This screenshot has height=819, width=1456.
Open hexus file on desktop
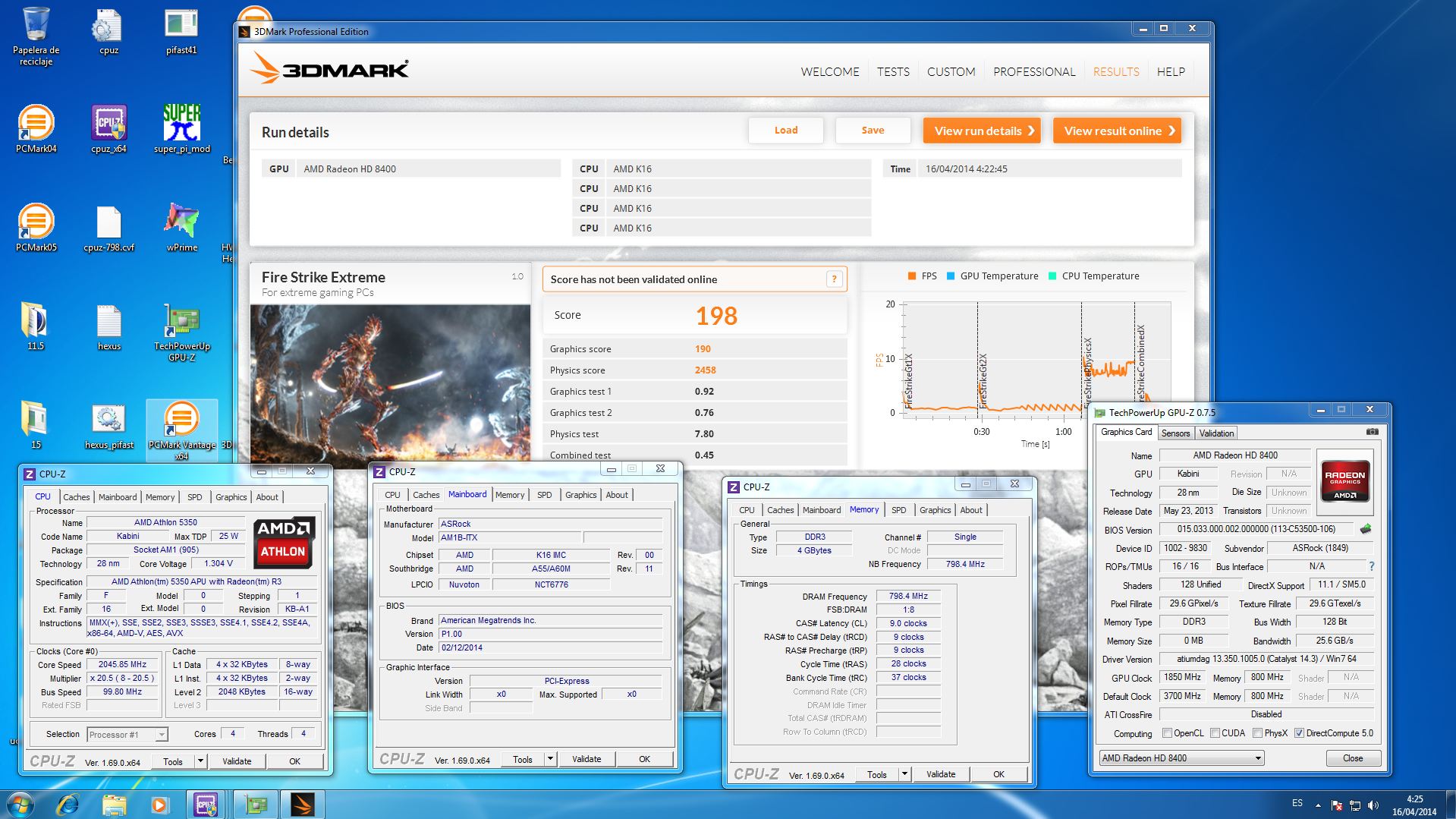[108, 326]
